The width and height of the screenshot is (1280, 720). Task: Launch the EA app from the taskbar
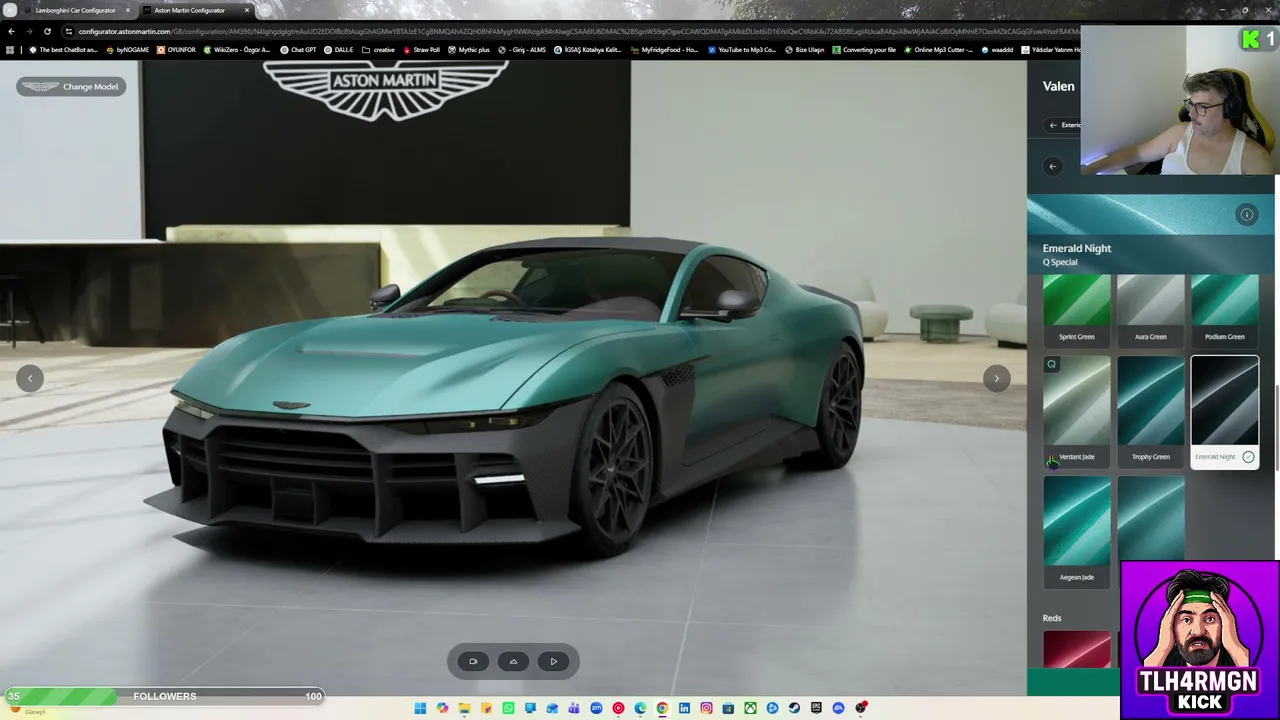838,708
